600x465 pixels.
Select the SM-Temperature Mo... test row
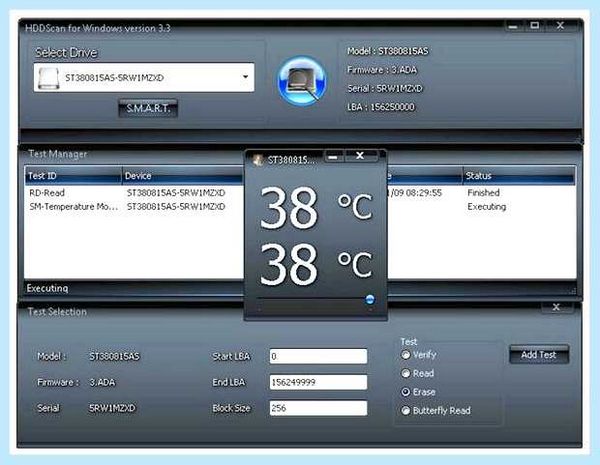pyautogui.click(x=300, y=207)
